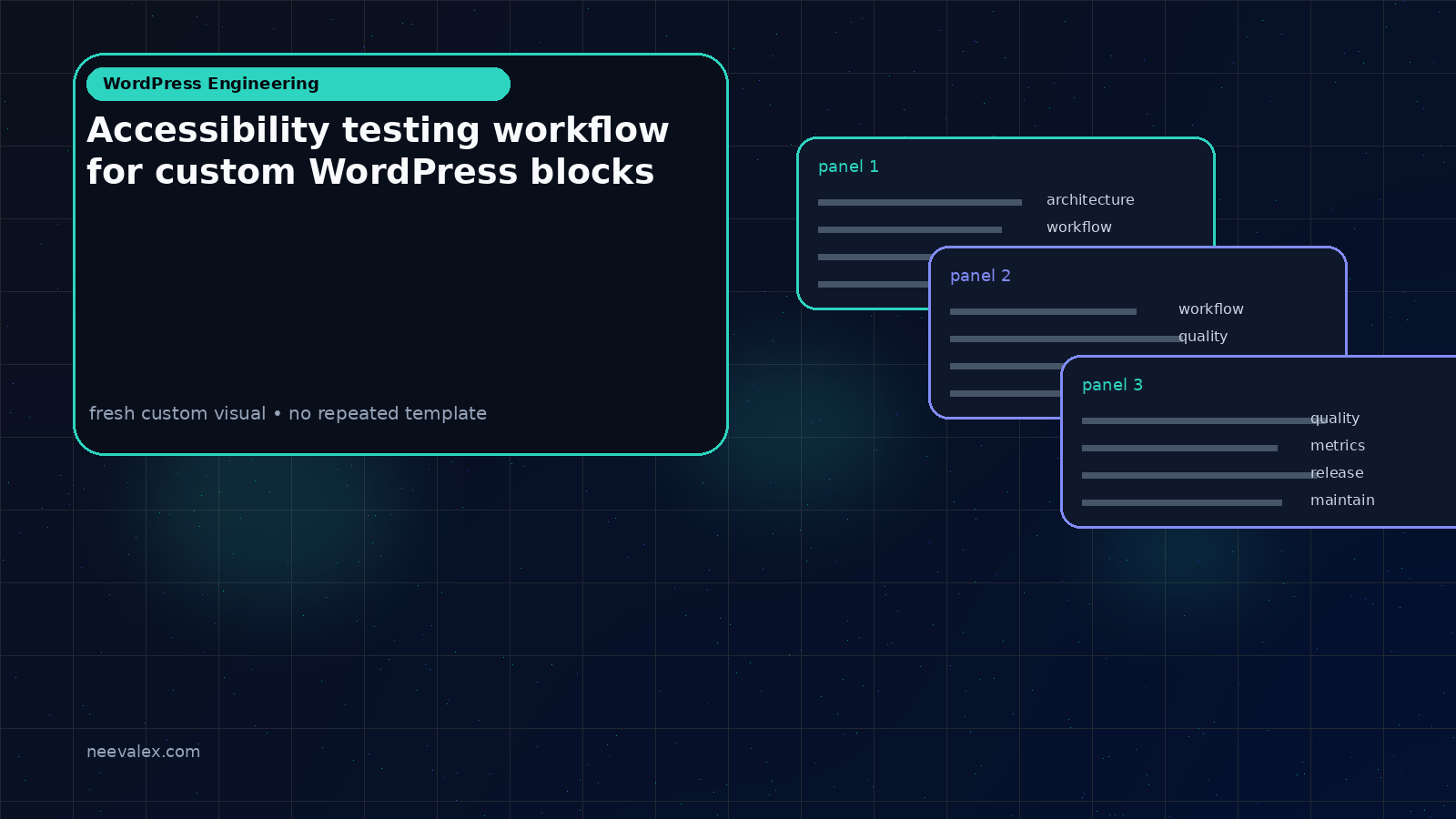Click 'workflow' label in panel 2

pyautogui.click(x=1211, y=309)
